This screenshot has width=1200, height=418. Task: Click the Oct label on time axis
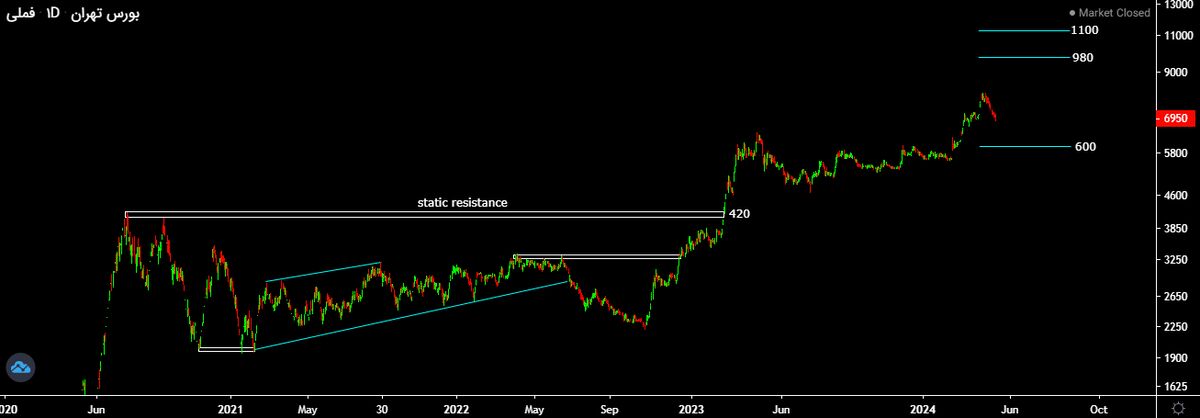coord(1098,409)
